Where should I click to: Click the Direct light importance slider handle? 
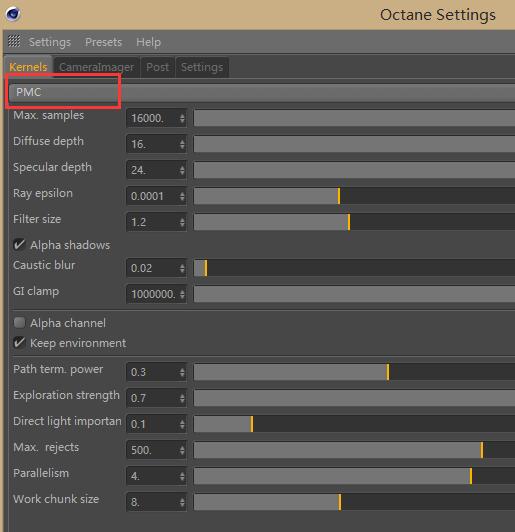252,424
